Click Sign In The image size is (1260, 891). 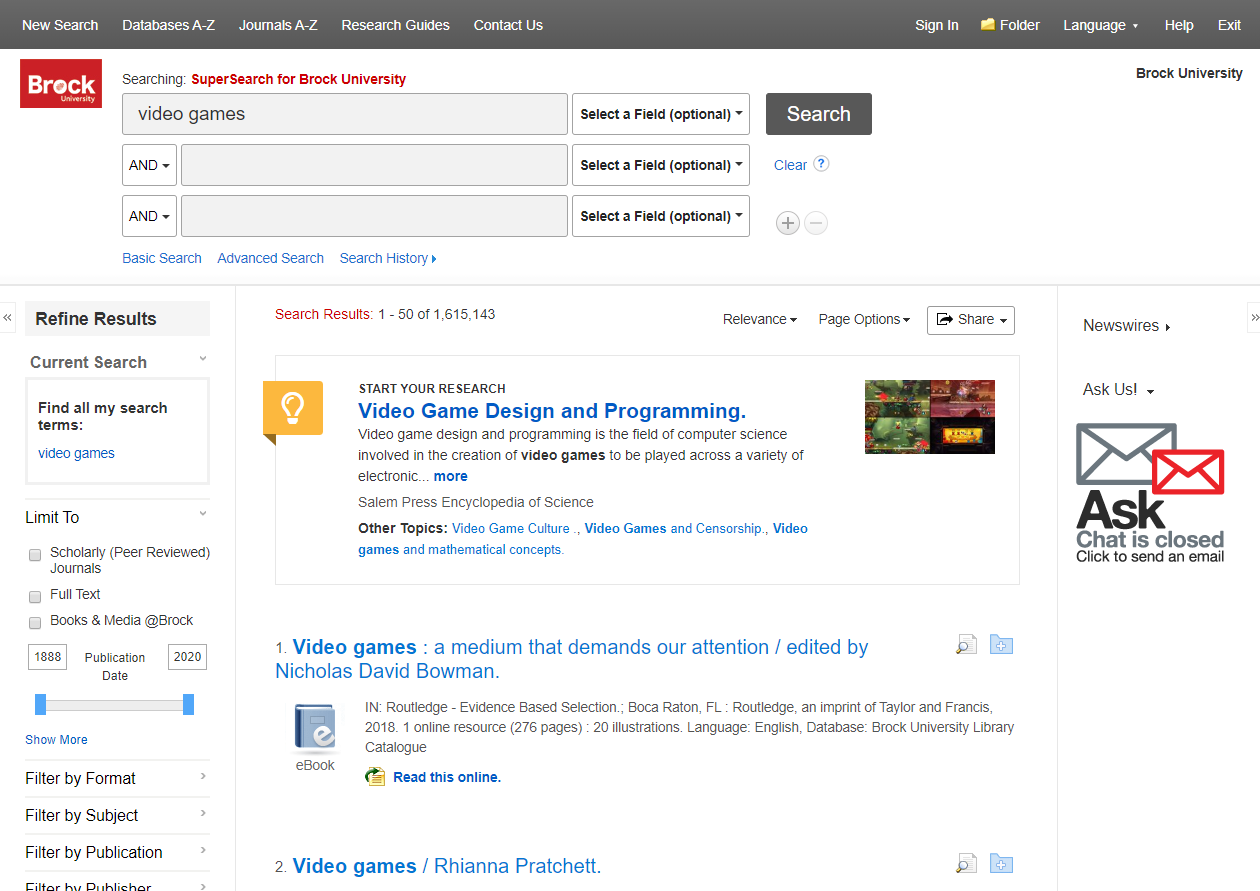937,25
